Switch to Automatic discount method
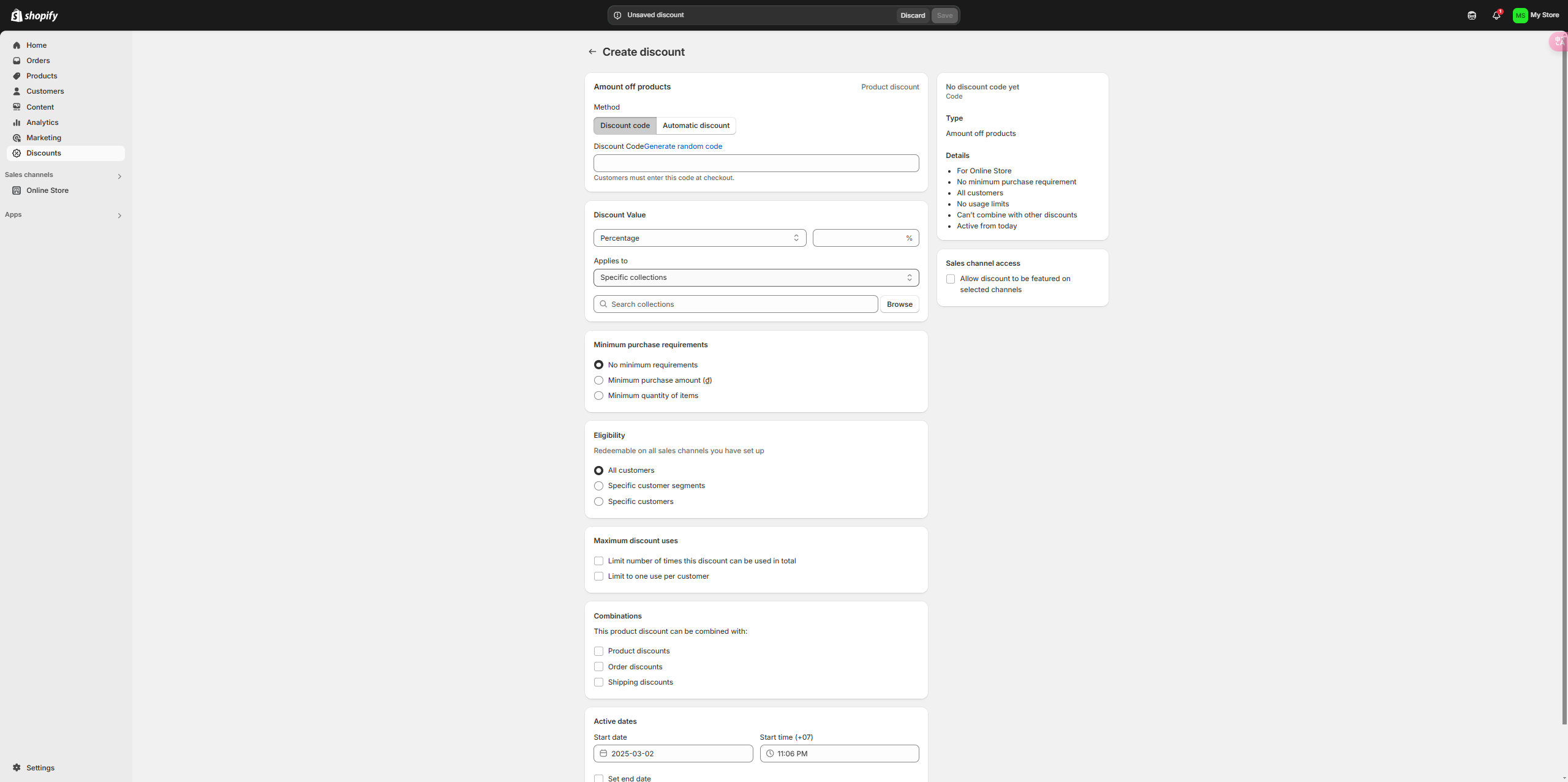The width and height of the screenshot is (1568, 782). tap(696, 126)
